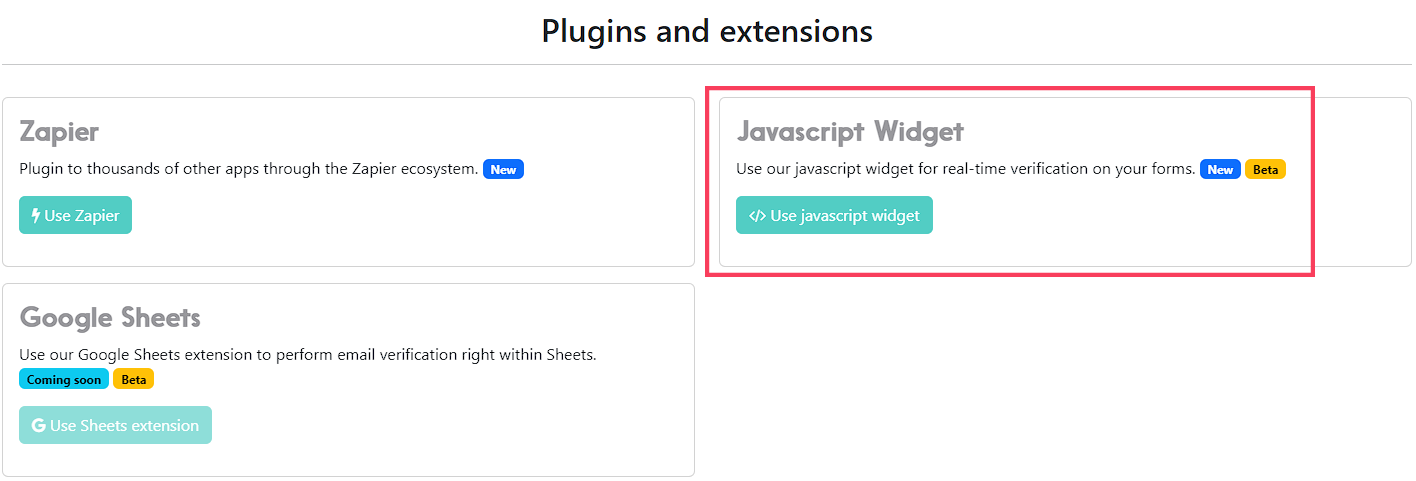Click the real-time verification description text
1416x481 pixels.
966,169
